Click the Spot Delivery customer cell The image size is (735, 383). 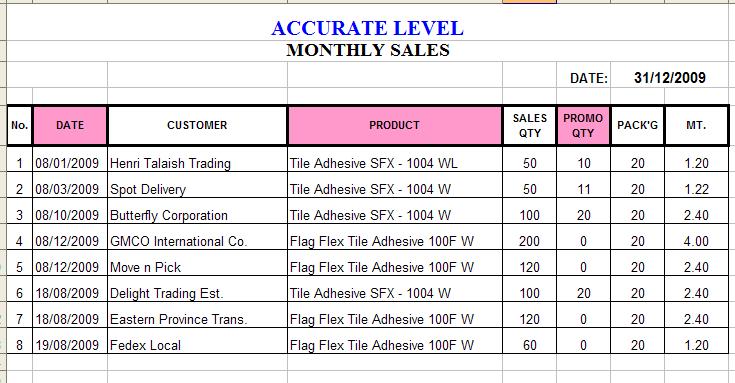click(x=197, y=189)
